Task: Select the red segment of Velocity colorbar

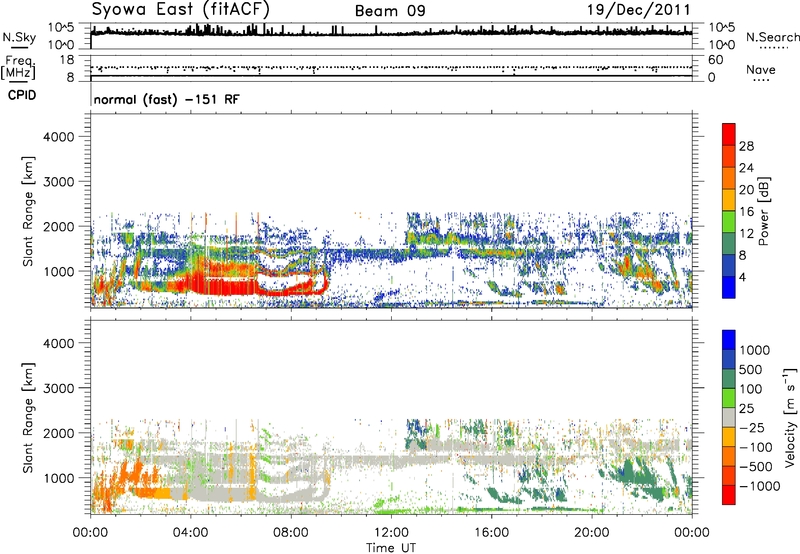Action: [x=729, y=495]
